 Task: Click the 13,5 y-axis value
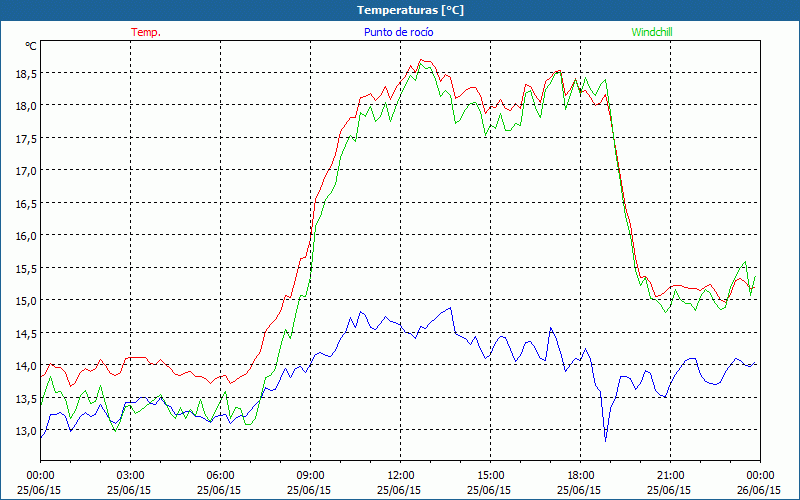click(26, 398)
